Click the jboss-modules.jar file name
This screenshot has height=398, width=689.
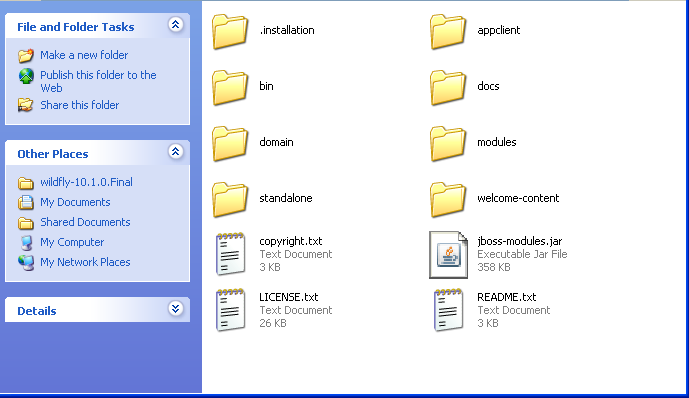(x=519, y=241)
